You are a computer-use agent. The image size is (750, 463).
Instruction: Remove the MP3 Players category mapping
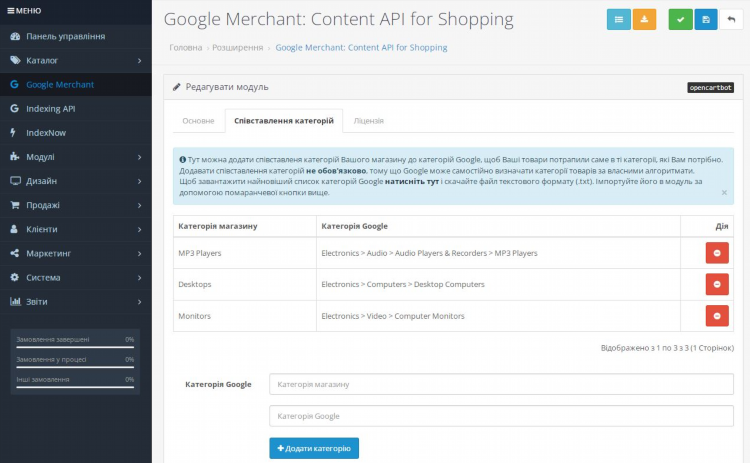[x=717, y=253]
